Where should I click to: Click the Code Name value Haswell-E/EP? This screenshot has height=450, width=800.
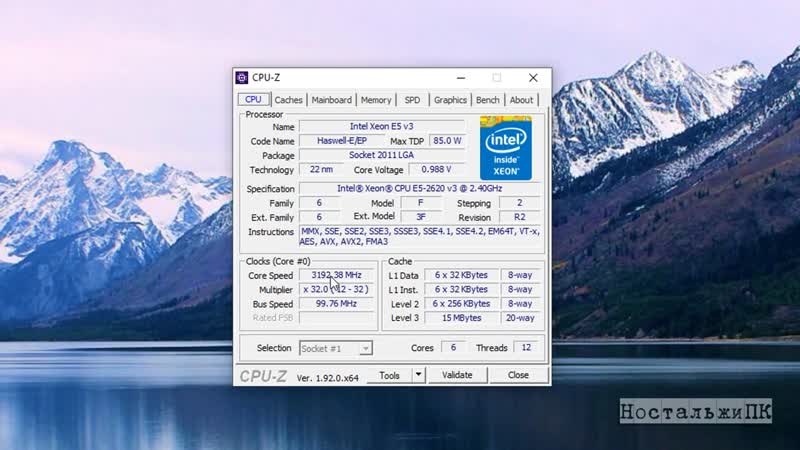(341, 141)
